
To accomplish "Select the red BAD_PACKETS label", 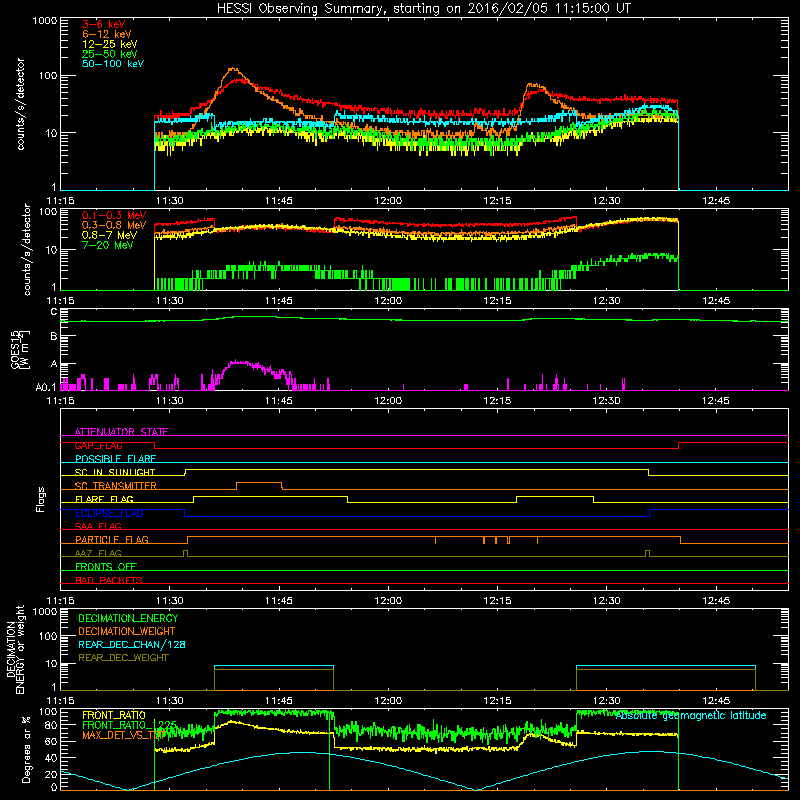I will 109,580.
